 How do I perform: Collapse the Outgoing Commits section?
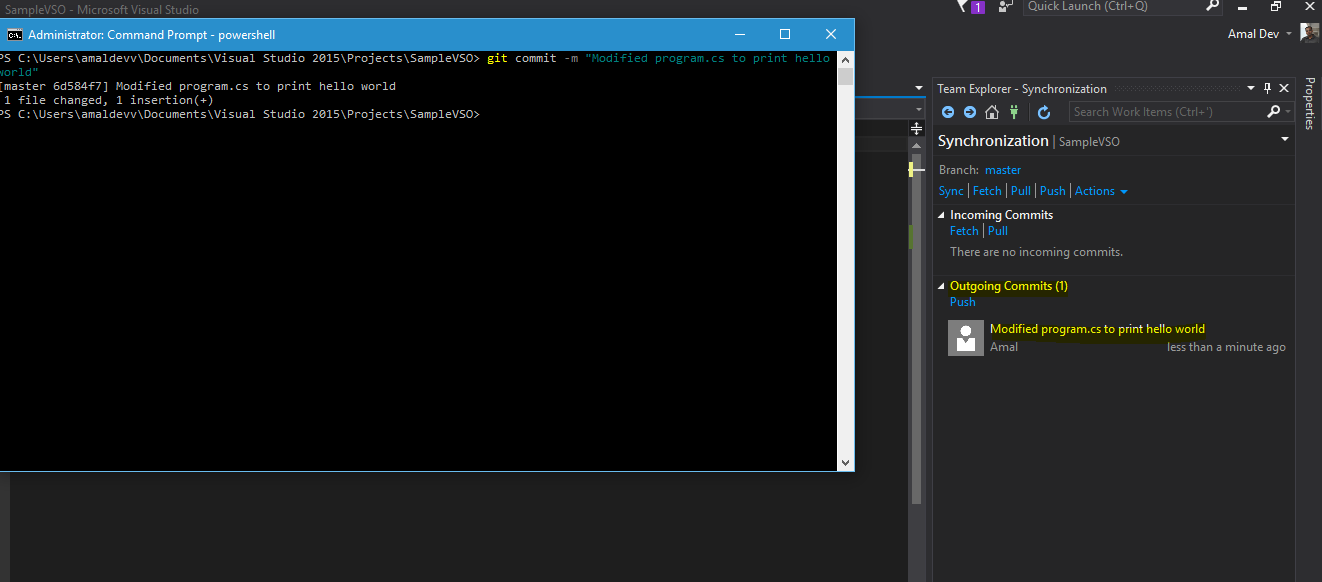[941, 286]
